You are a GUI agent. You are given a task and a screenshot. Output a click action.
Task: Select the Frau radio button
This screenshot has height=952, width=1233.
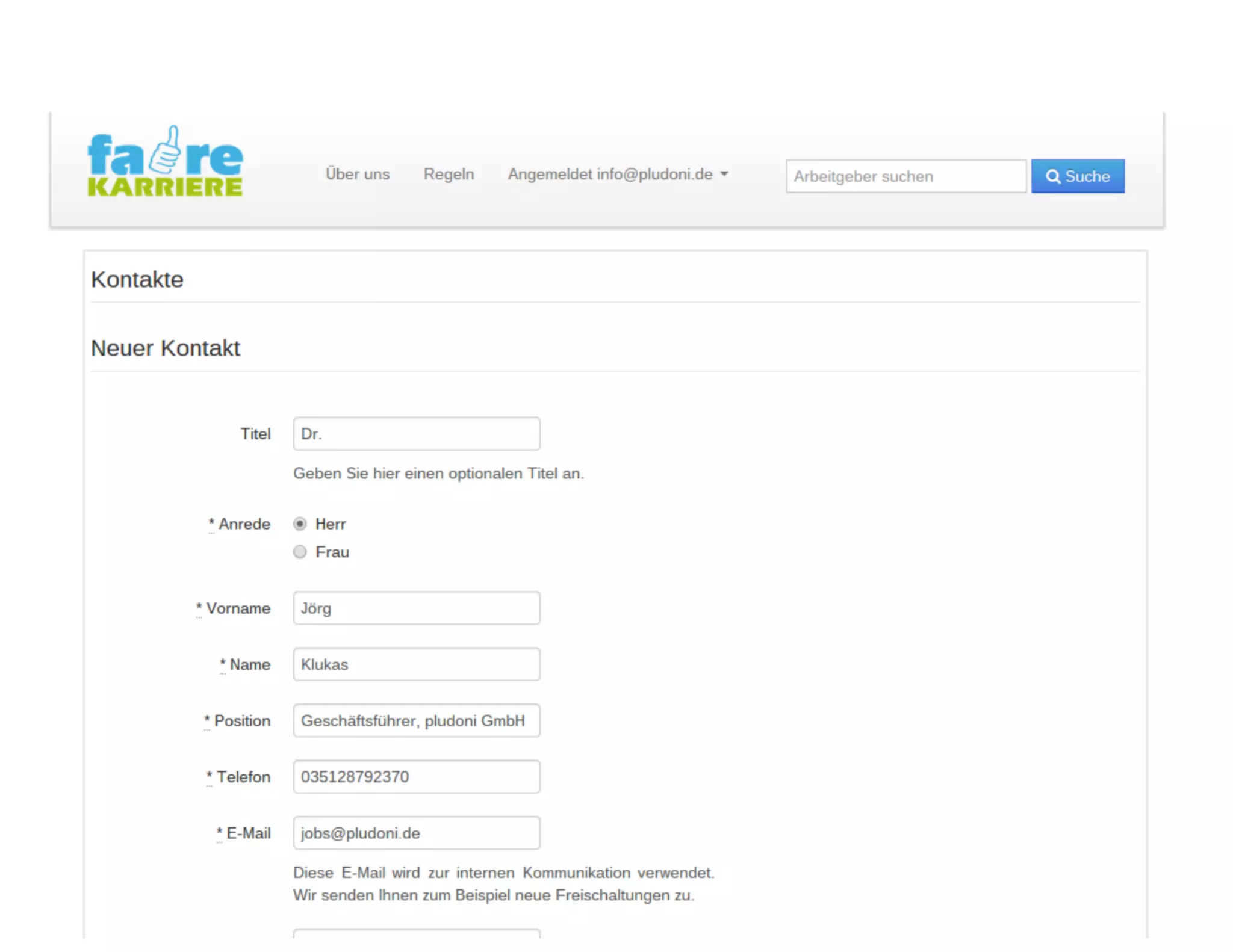[300, 552]
